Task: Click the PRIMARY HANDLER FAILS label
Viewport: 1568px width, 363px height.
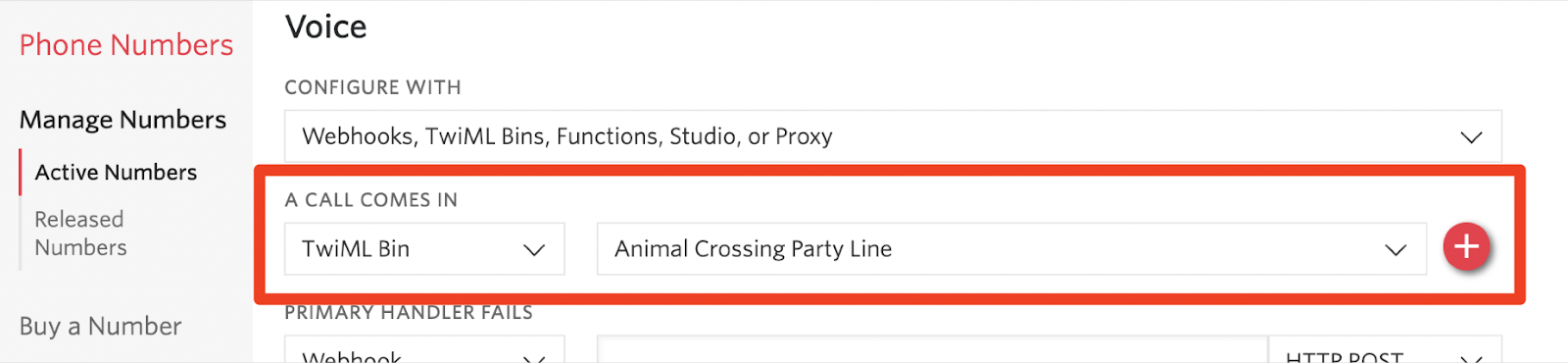Action: [x=409, y=313]
